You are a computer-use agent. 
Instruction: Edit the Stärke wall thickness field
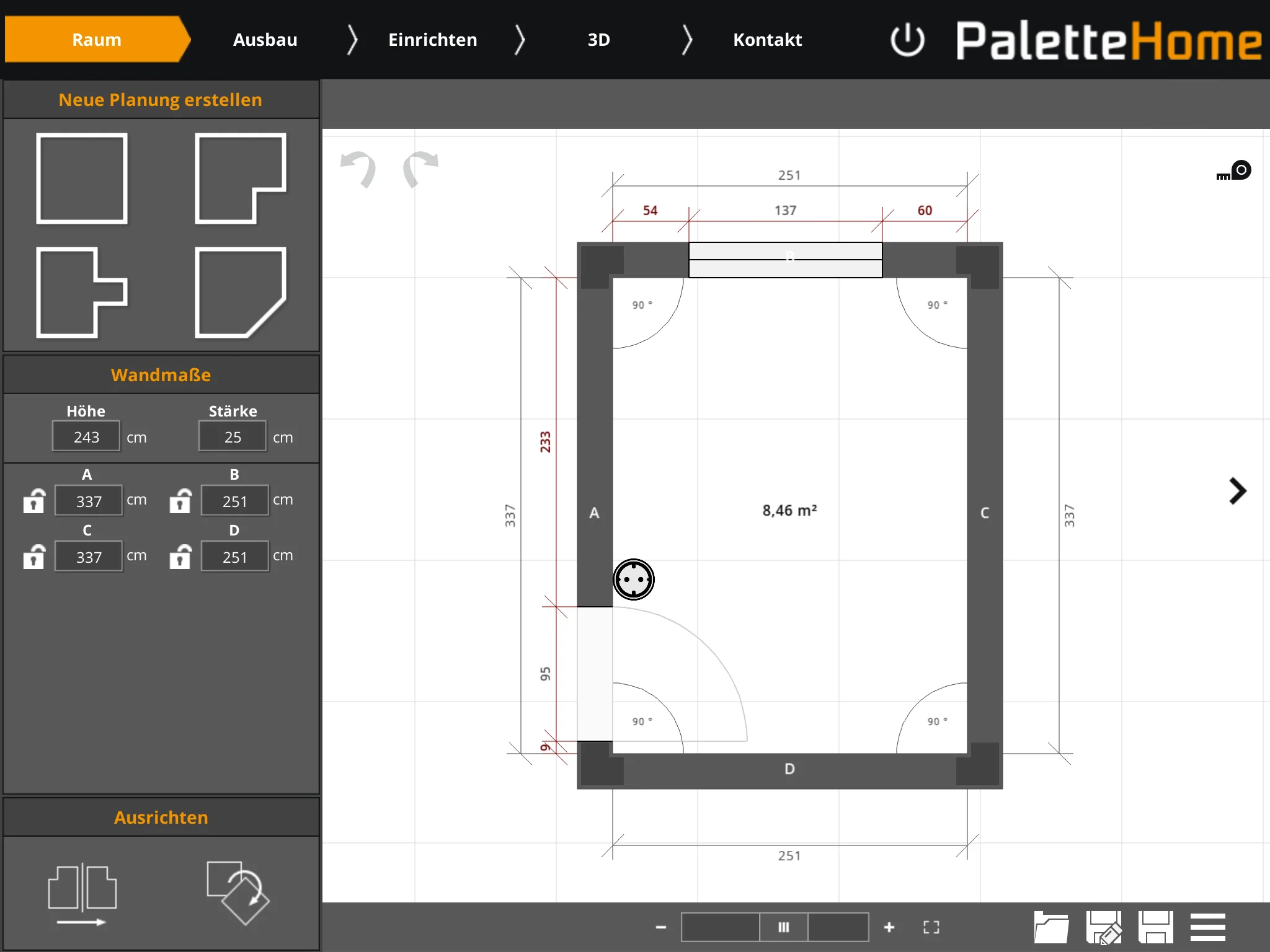[x=233, y=437]
